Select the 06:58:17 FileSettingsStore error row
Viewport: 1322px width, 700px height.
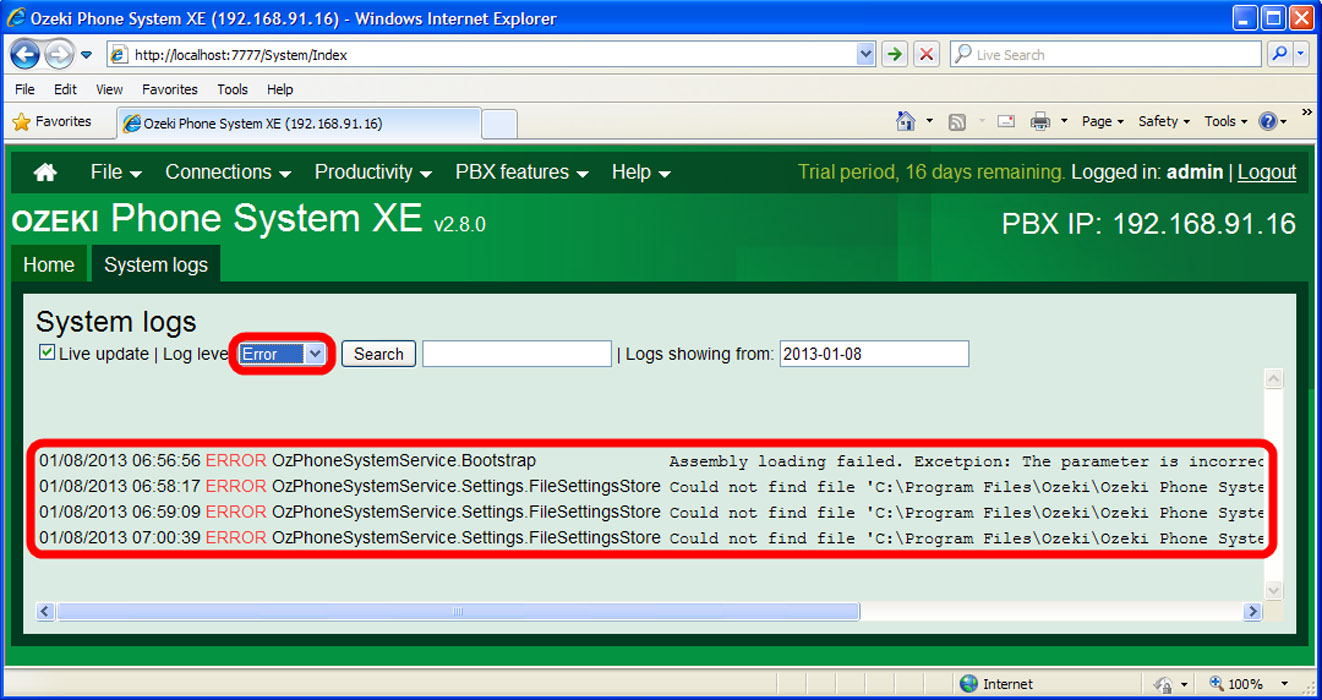(x=651, y=487)
